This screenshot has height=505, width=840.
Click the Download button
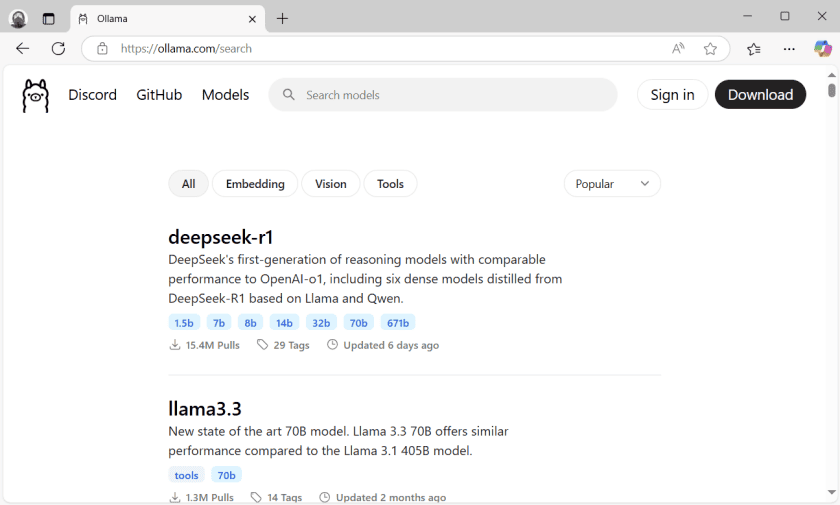pos(760,95)
